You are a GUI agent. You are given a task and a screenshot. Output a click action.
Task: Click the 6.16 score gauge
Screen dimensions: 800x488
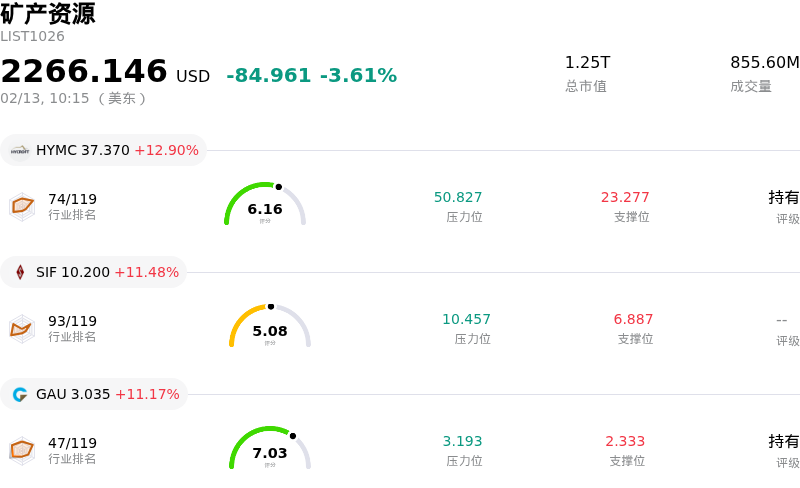[x=265, y=204]
